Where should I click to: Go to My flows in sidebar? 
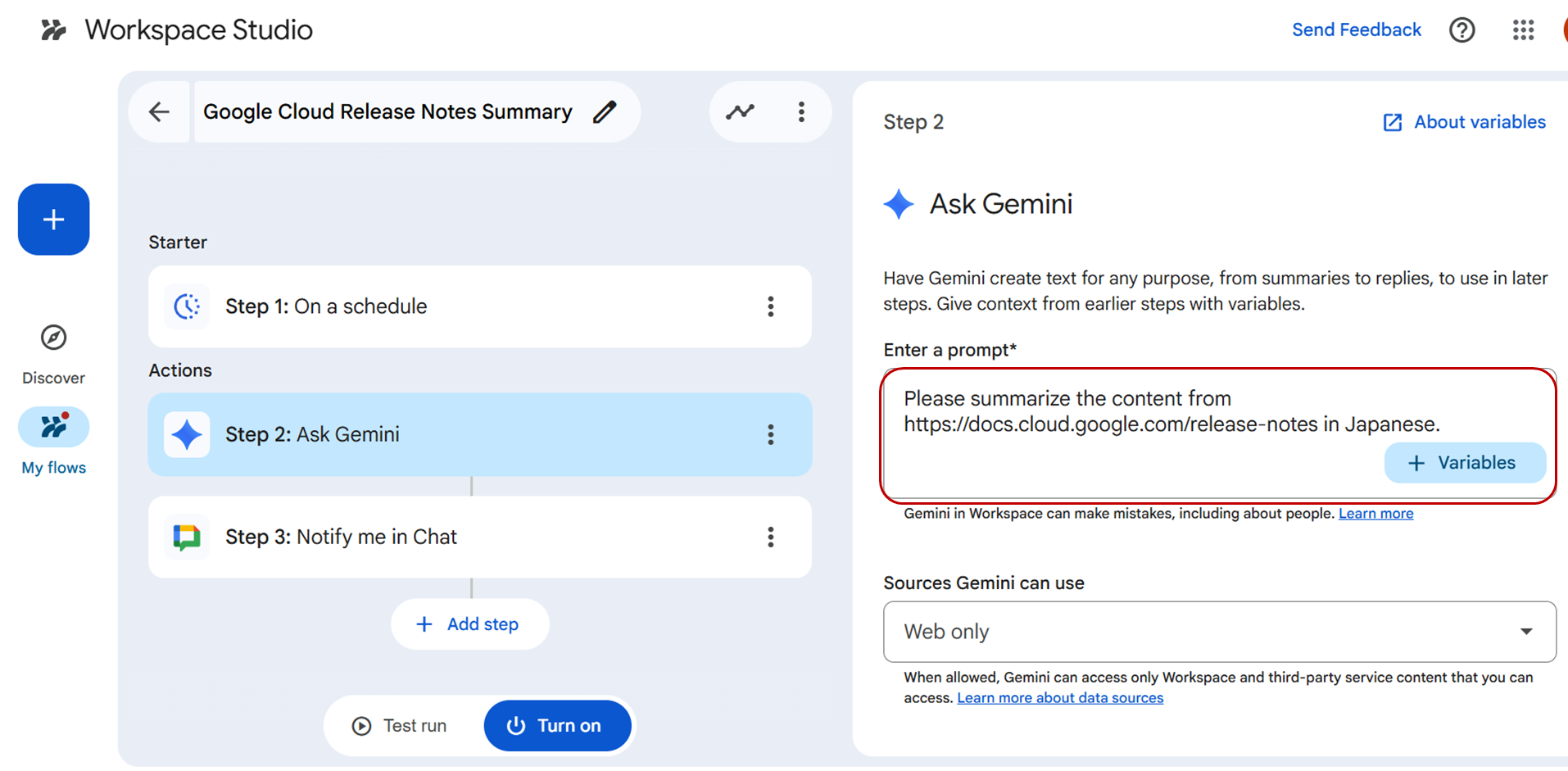tap(54, 428)
